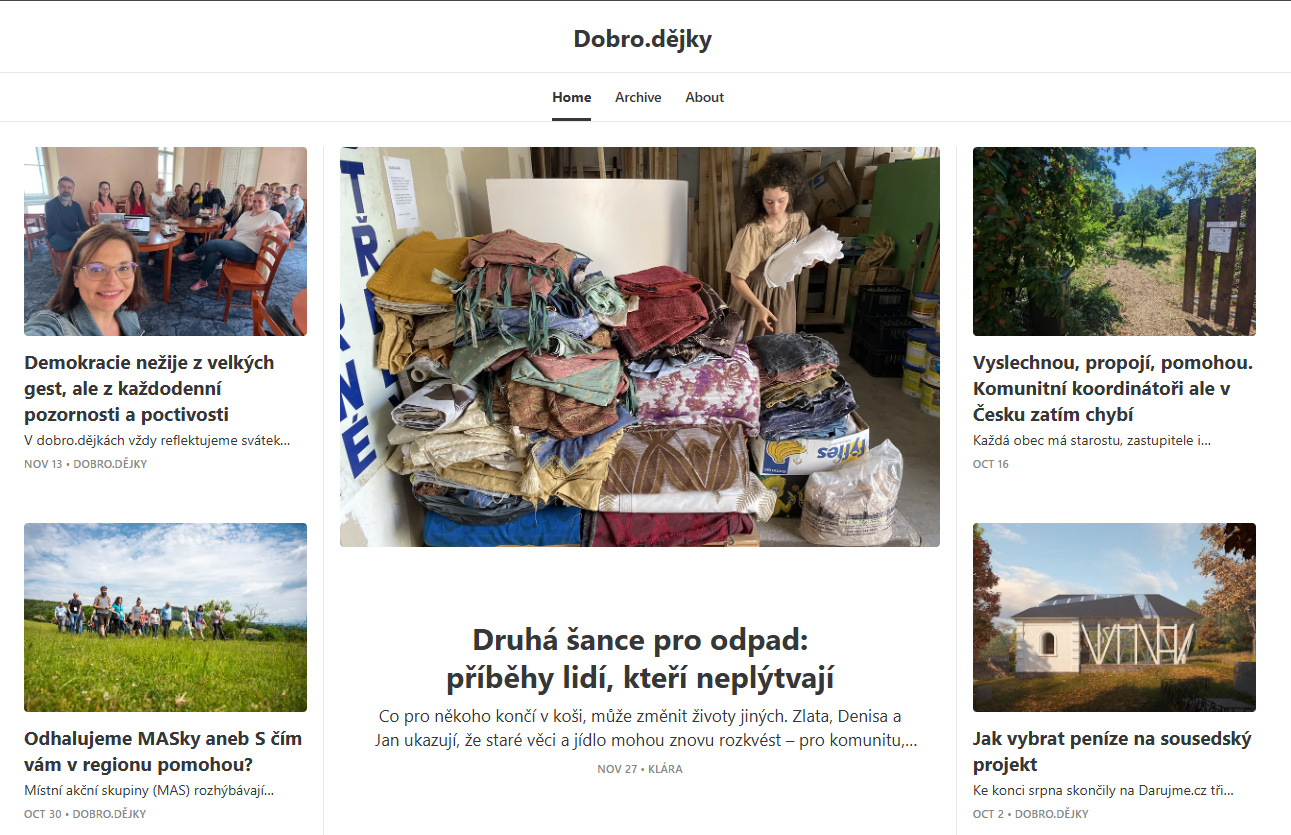Open 'Odhalujeme MASky' article title
Viewport: 1291px width, 835px height.
pos(163,752)
